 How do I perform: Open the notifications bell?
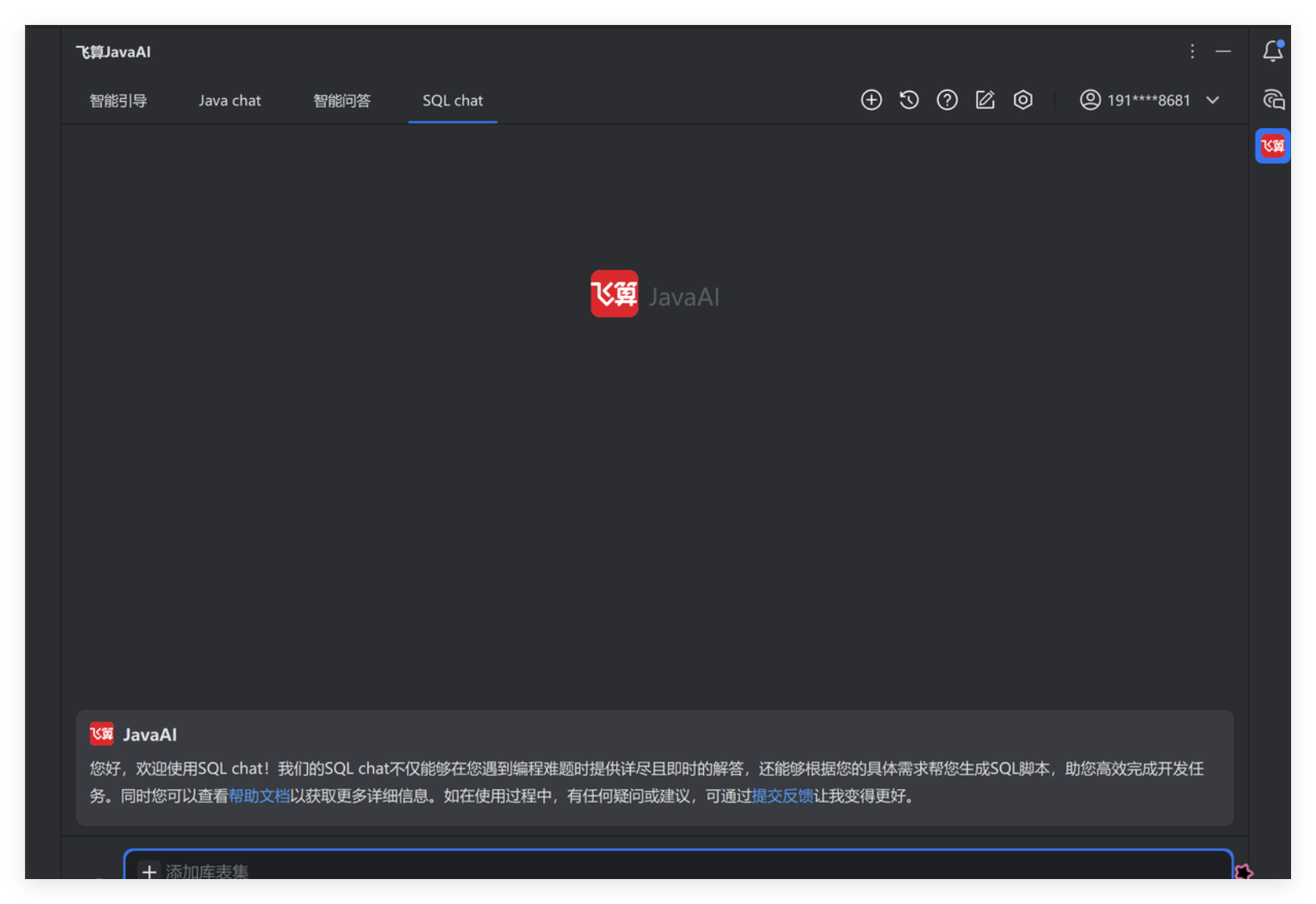[1273, 51]
